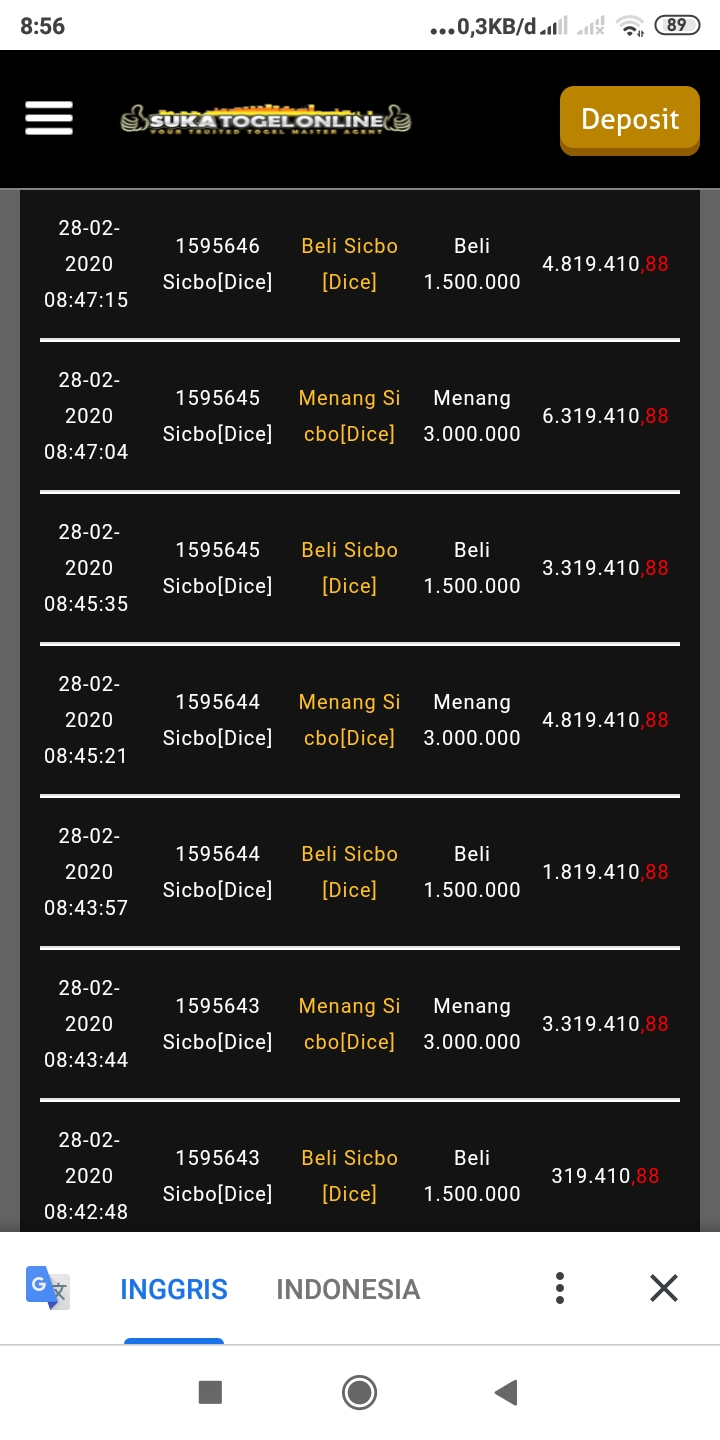Tap the Google Translate icon
Viewport: 720px width, 1440px height.
(x=47, y=1288)
